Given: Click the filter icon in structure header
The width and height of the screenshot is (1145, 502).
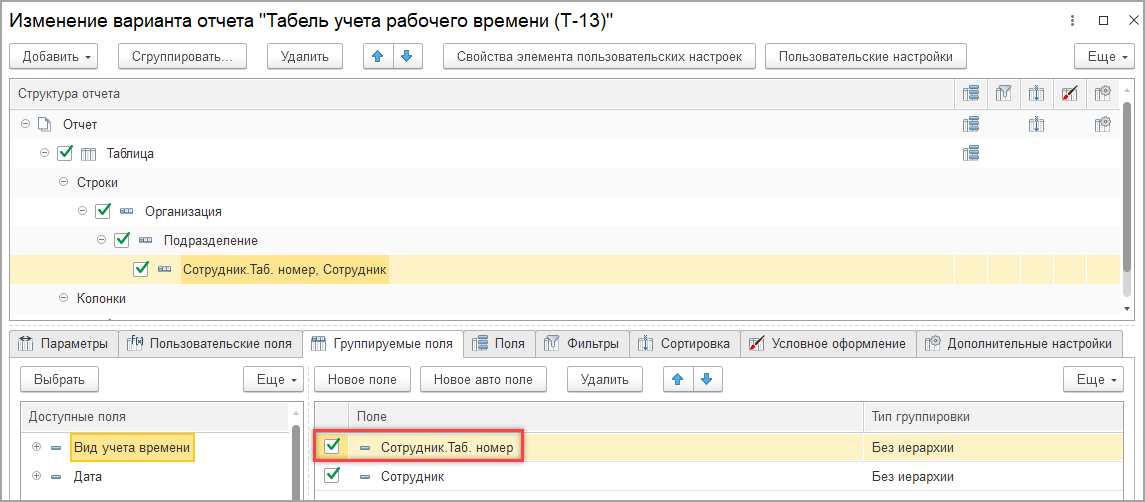Looking at the screenshot, I should click(x=1004, y=94).
